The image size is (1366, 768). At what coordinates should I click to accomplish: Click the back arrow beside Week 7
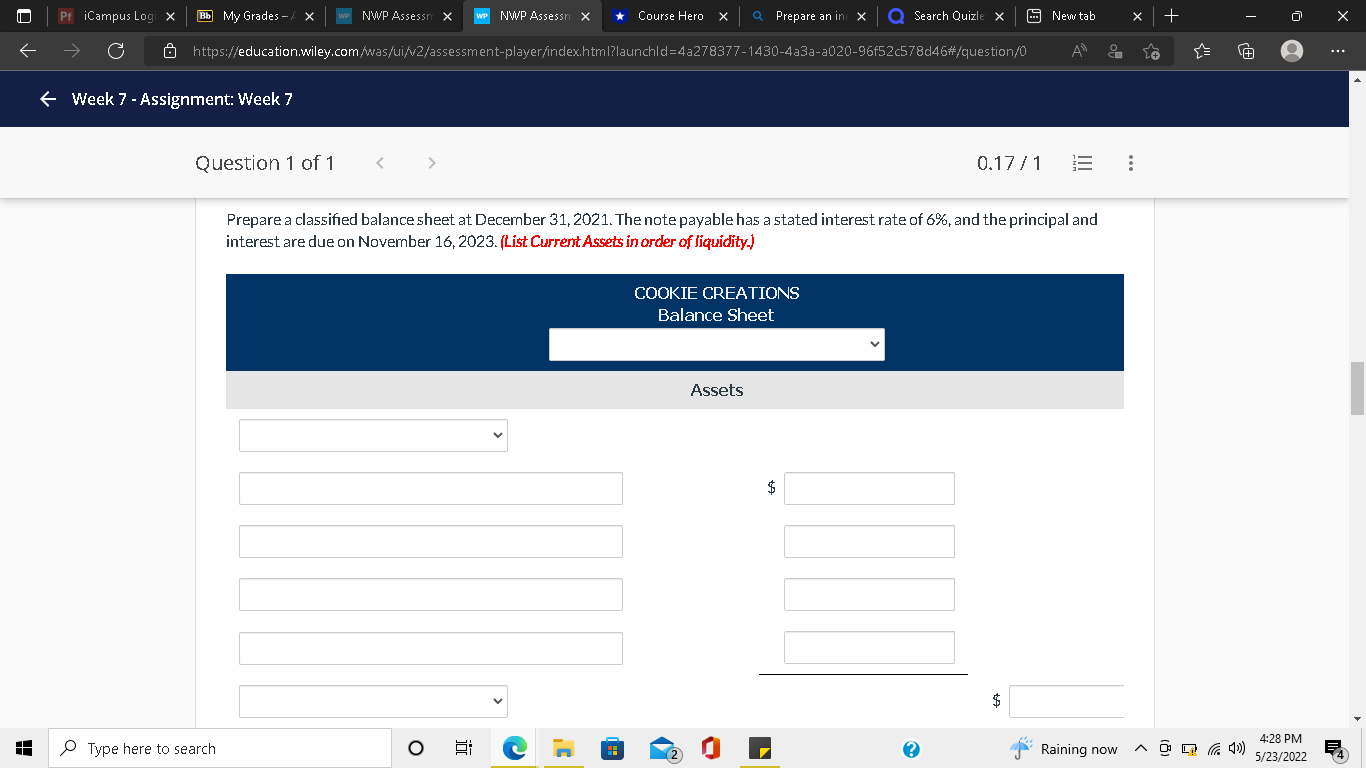pos(47,99)
